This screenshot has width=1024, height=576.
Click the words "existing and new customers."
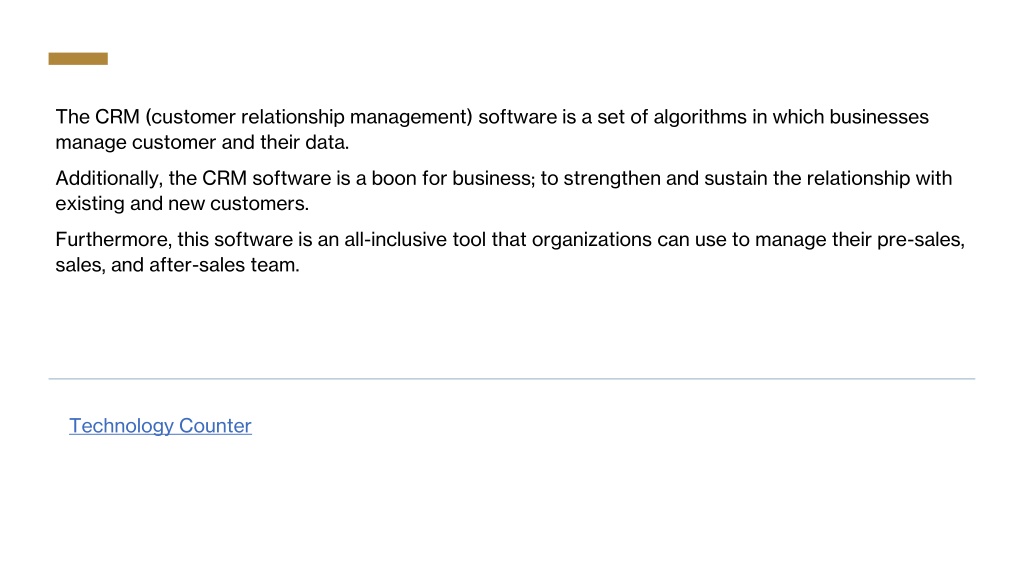click(182, 204)
